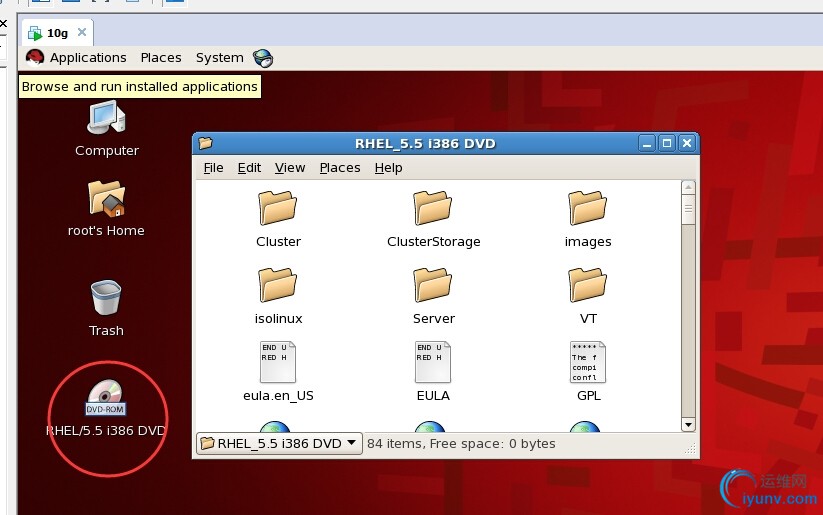Select the 'GPL' file name
823x515 pixels.
pos(588,396)
